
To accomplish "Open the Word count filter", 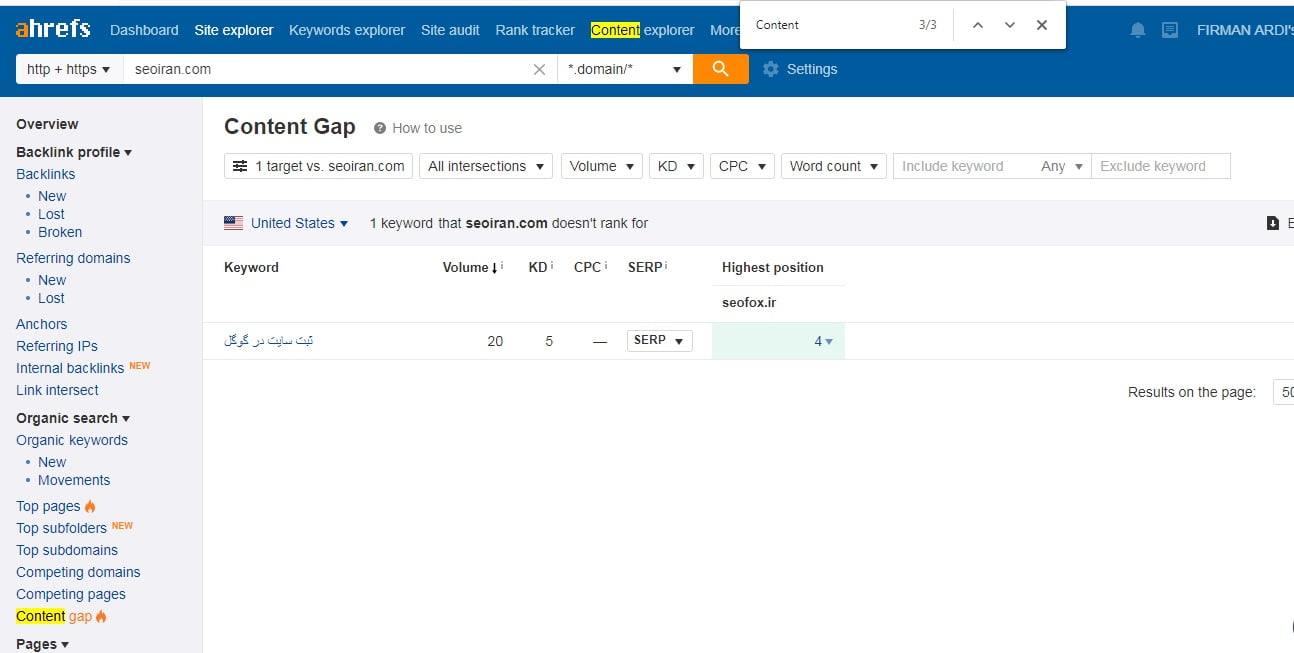I will pyautogui.click(x=834, y=166).
